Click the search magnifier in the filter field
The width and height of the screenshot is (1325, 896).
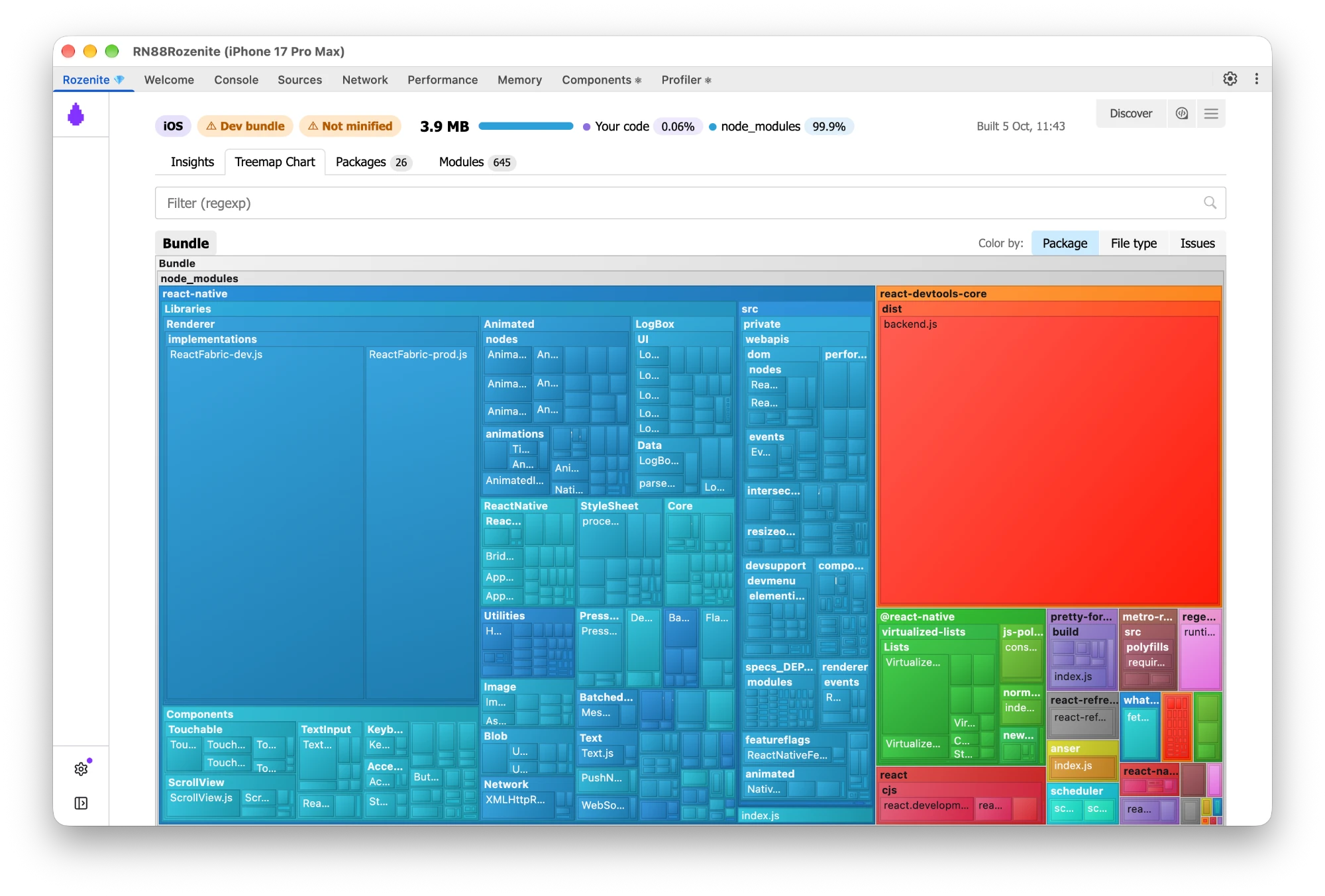(x=1210, y=203)
